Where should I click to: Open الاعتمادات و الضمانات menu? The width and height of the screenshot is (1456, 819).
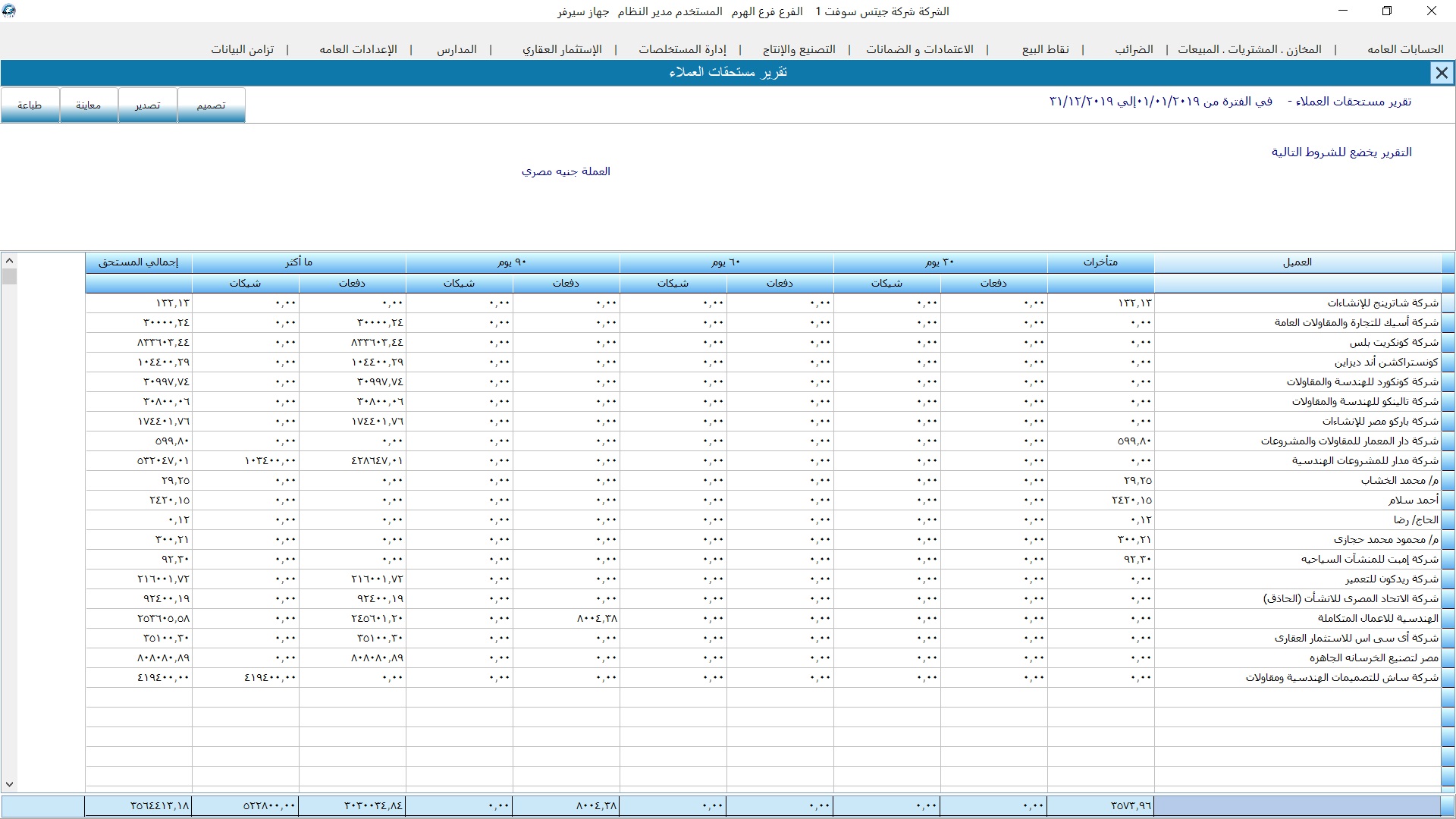tap(920, 49)
